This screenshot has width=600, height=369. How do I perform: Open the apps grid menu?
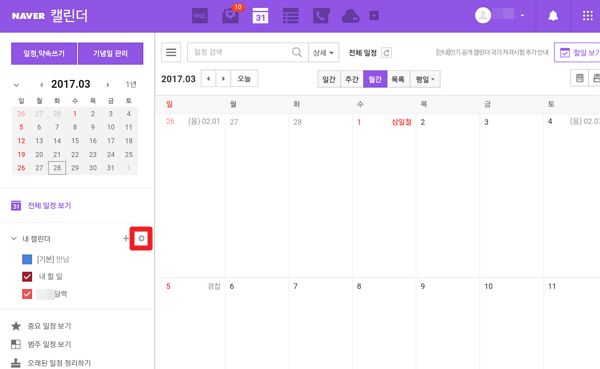point(588,16)
